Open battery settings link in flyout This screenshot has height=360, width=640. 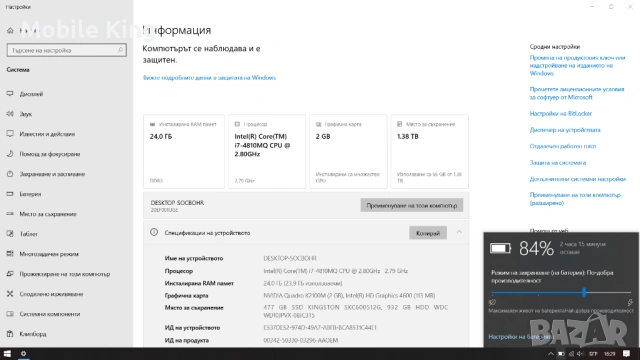(521, 337)
